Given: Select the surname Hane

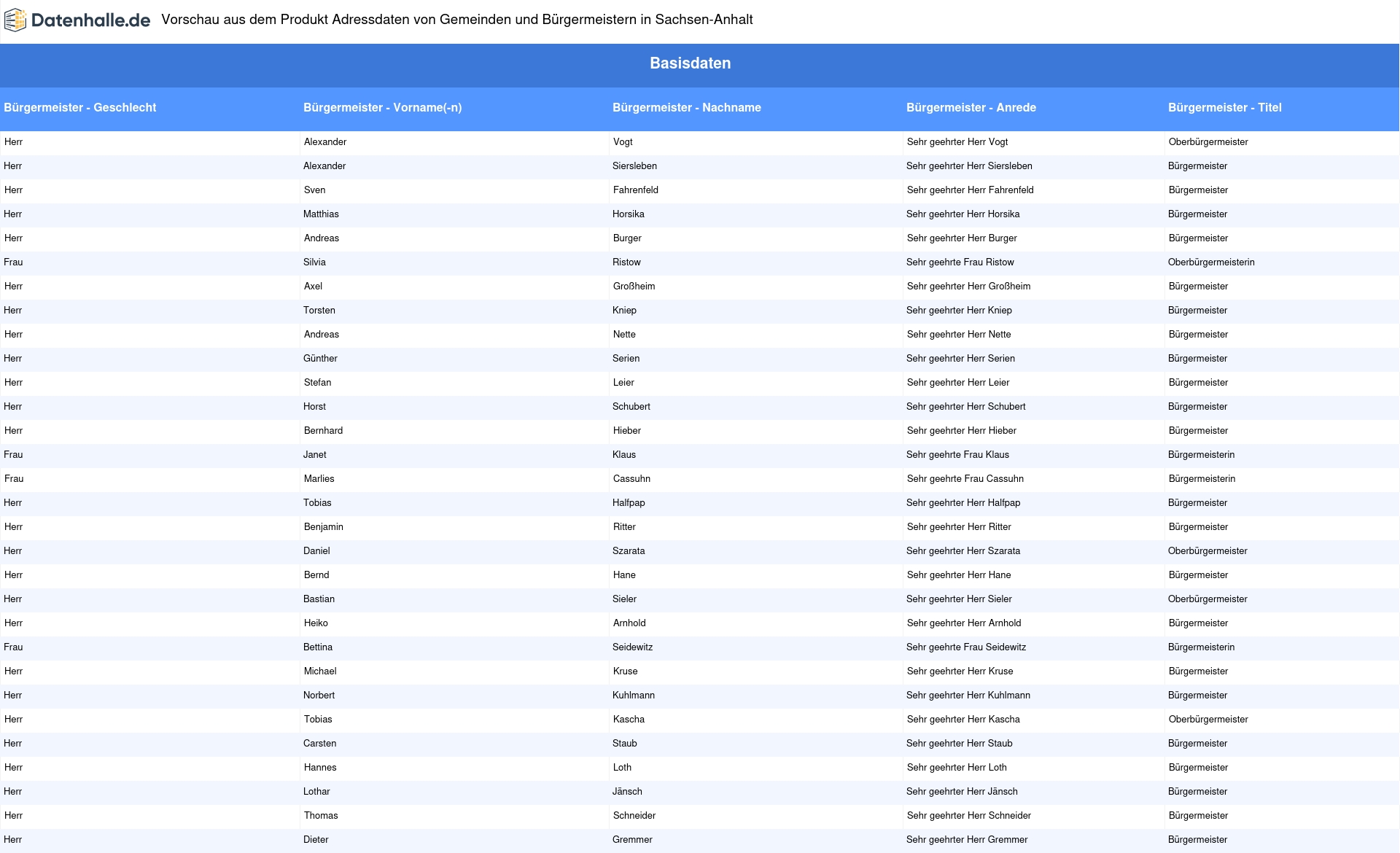Looking at the screenshot, I should pos(624,575).
